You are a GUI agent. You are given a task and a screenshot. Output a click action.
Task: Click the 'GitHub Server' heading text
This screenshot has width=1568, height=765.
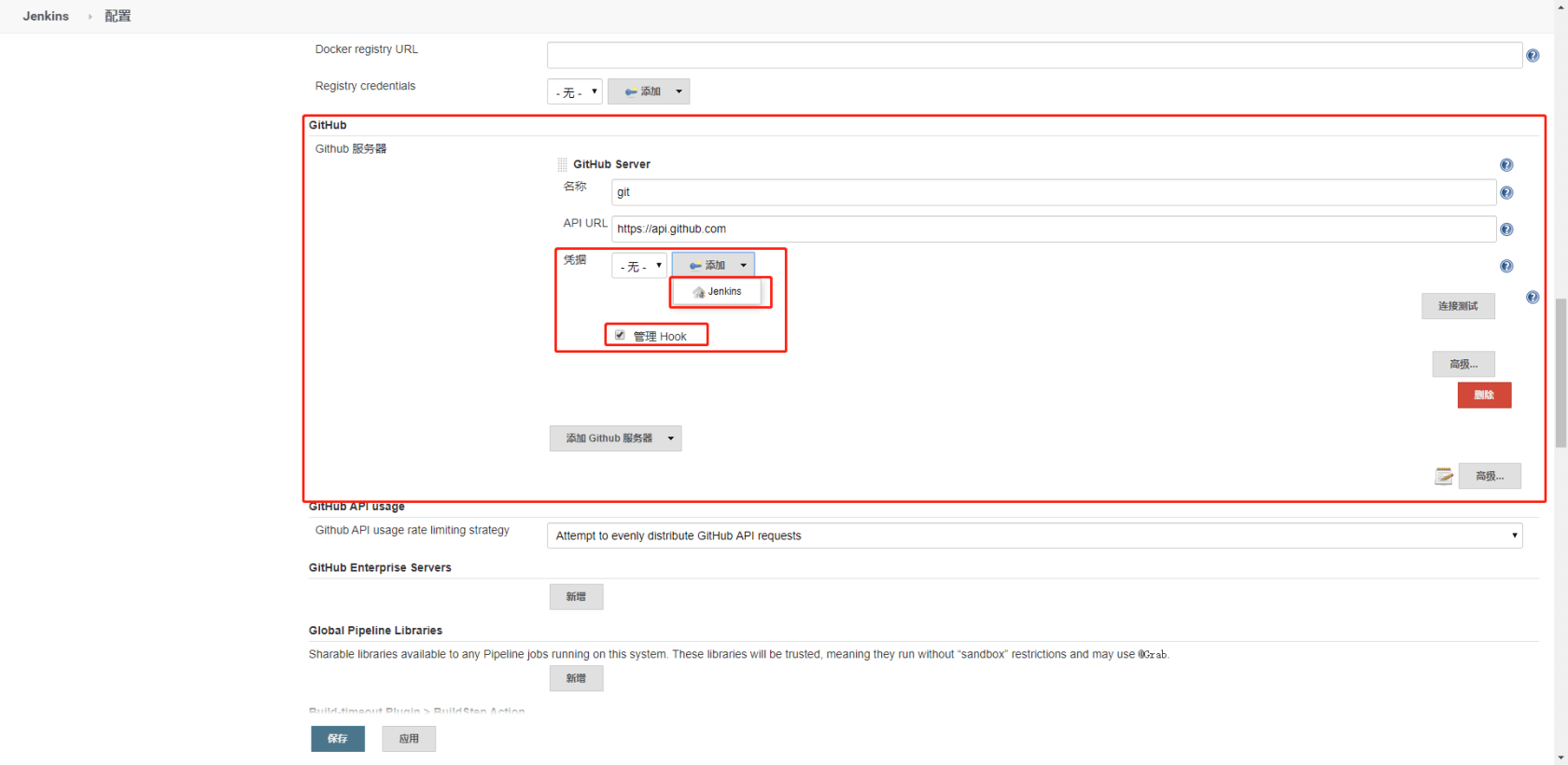click(611, 164)
